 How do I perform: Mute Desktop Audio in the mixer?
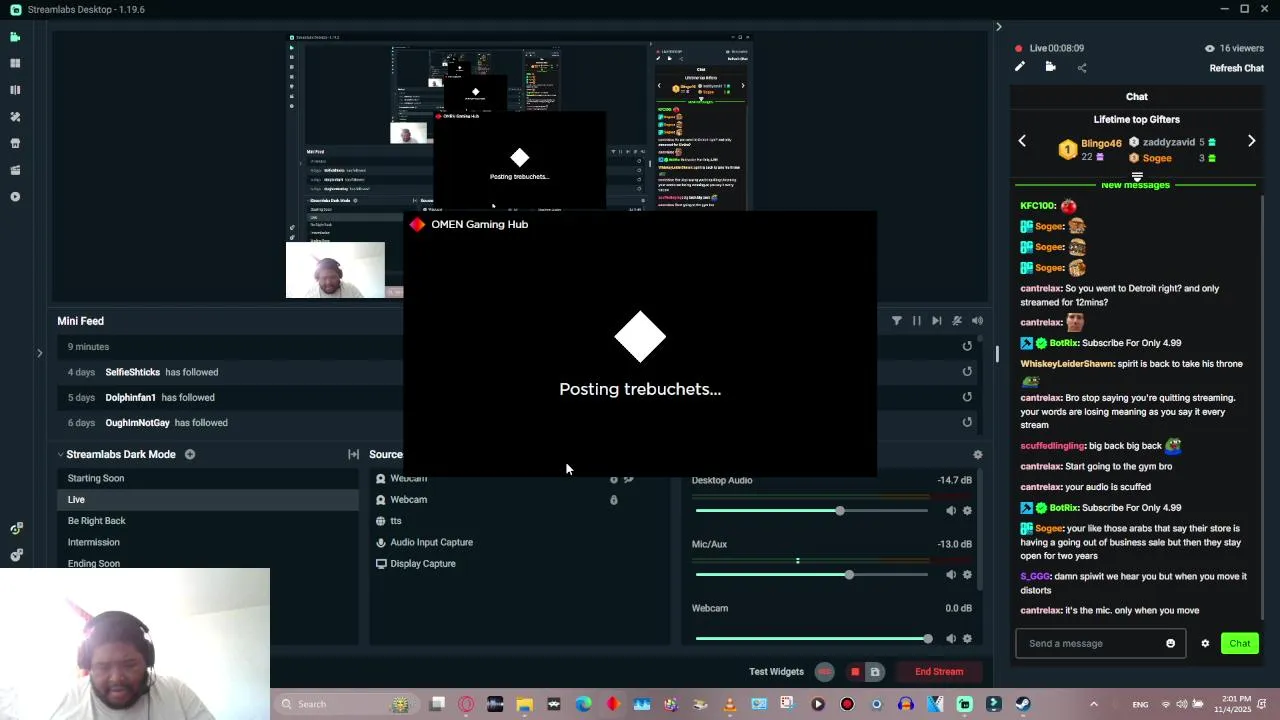click(951, 511)
